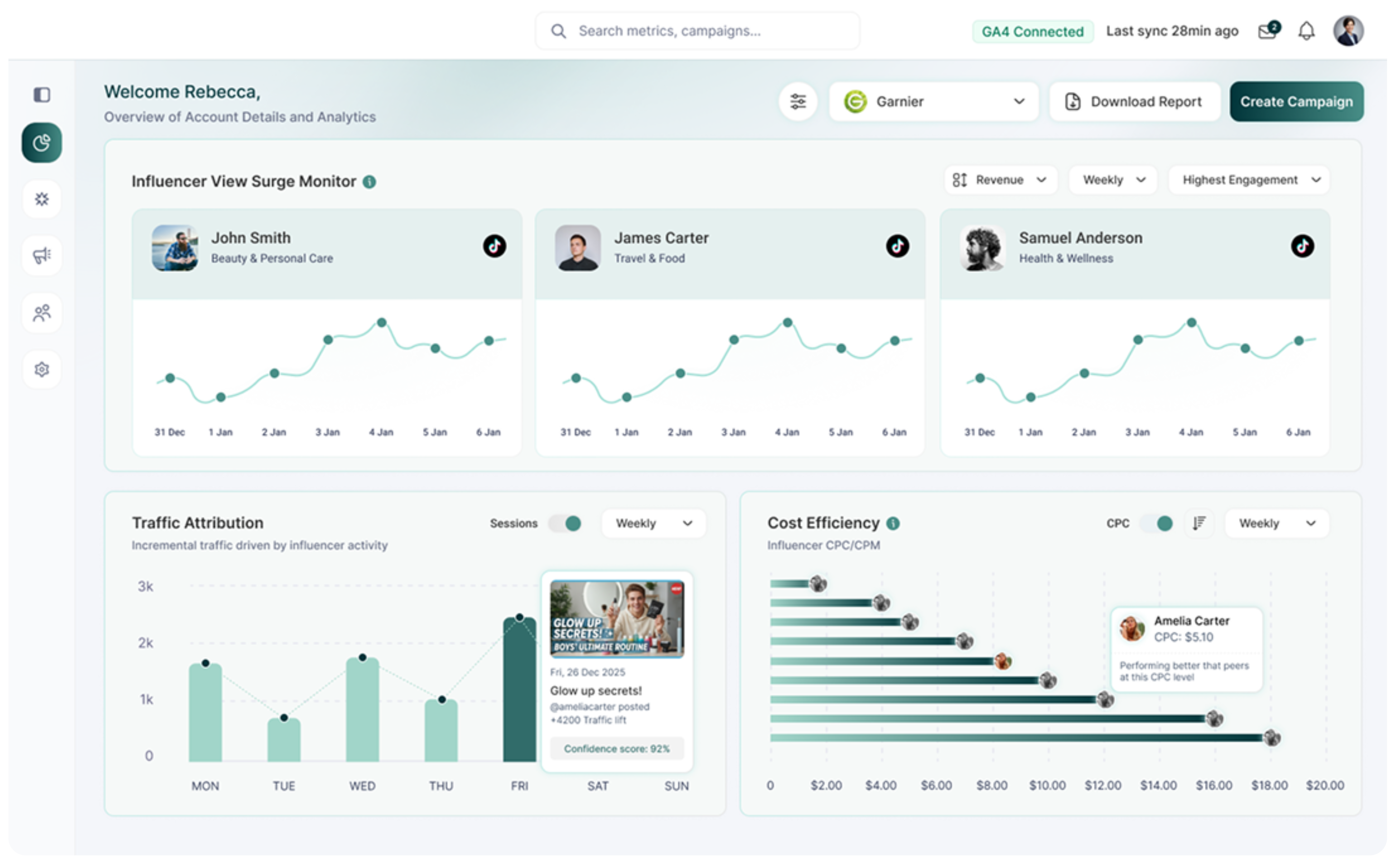Open the Garnier brand dropdown
This screenshot has height=868, width=1392.
[934, 102]
